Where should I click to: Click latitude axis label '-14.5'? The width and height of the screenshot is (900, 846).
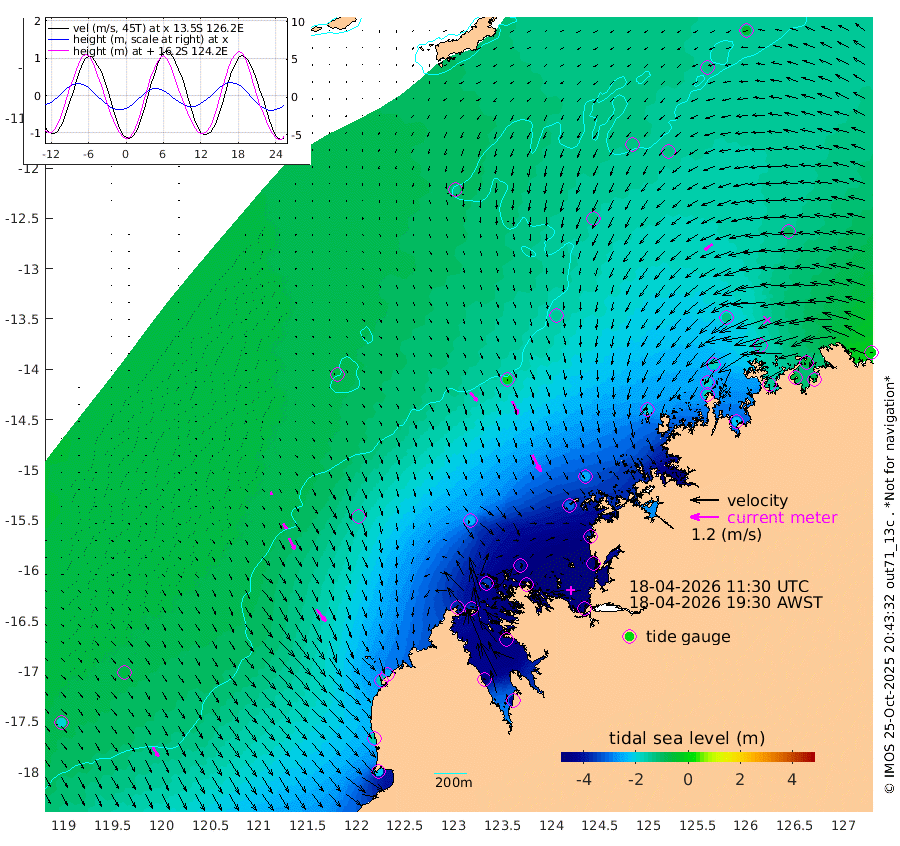tap(21, 420)
